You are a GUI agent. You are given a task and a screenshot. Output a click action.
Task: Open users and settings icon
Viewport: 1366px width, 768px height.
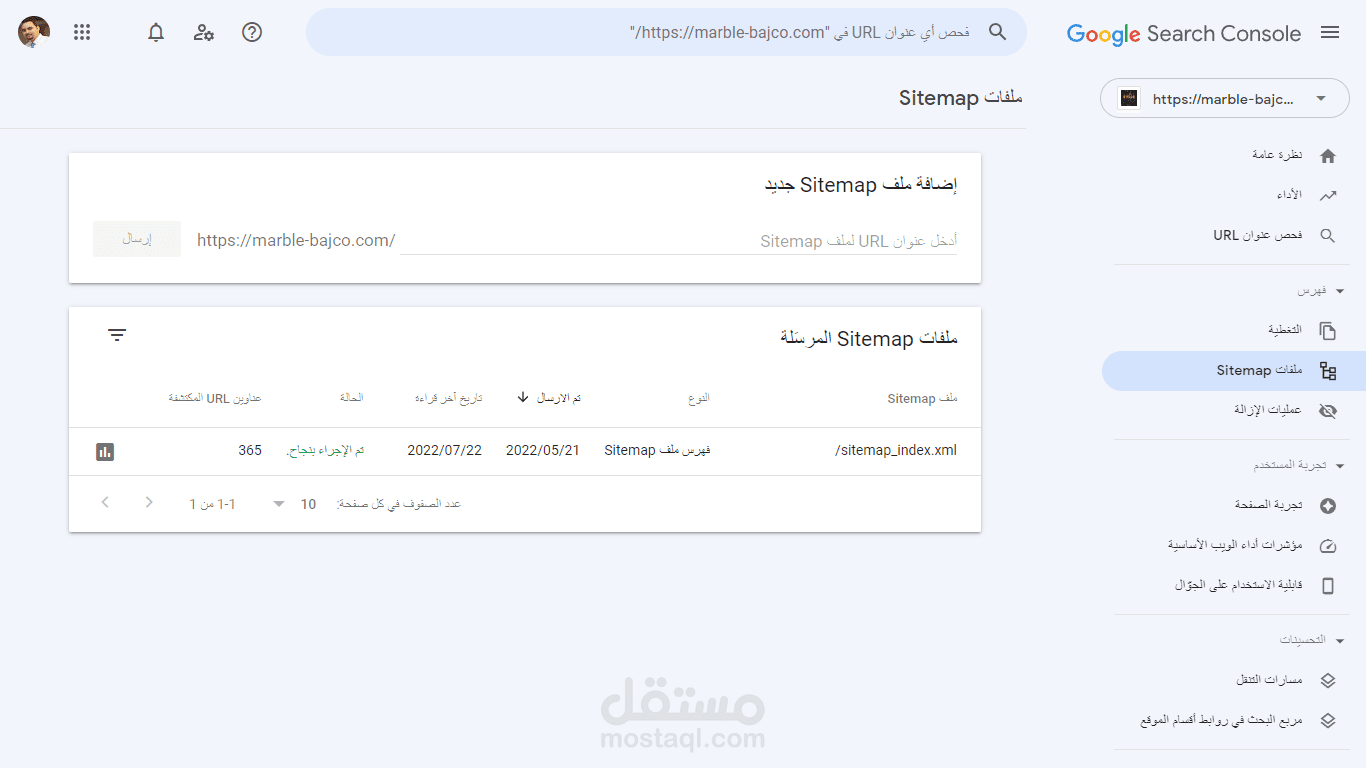[204, 32]
